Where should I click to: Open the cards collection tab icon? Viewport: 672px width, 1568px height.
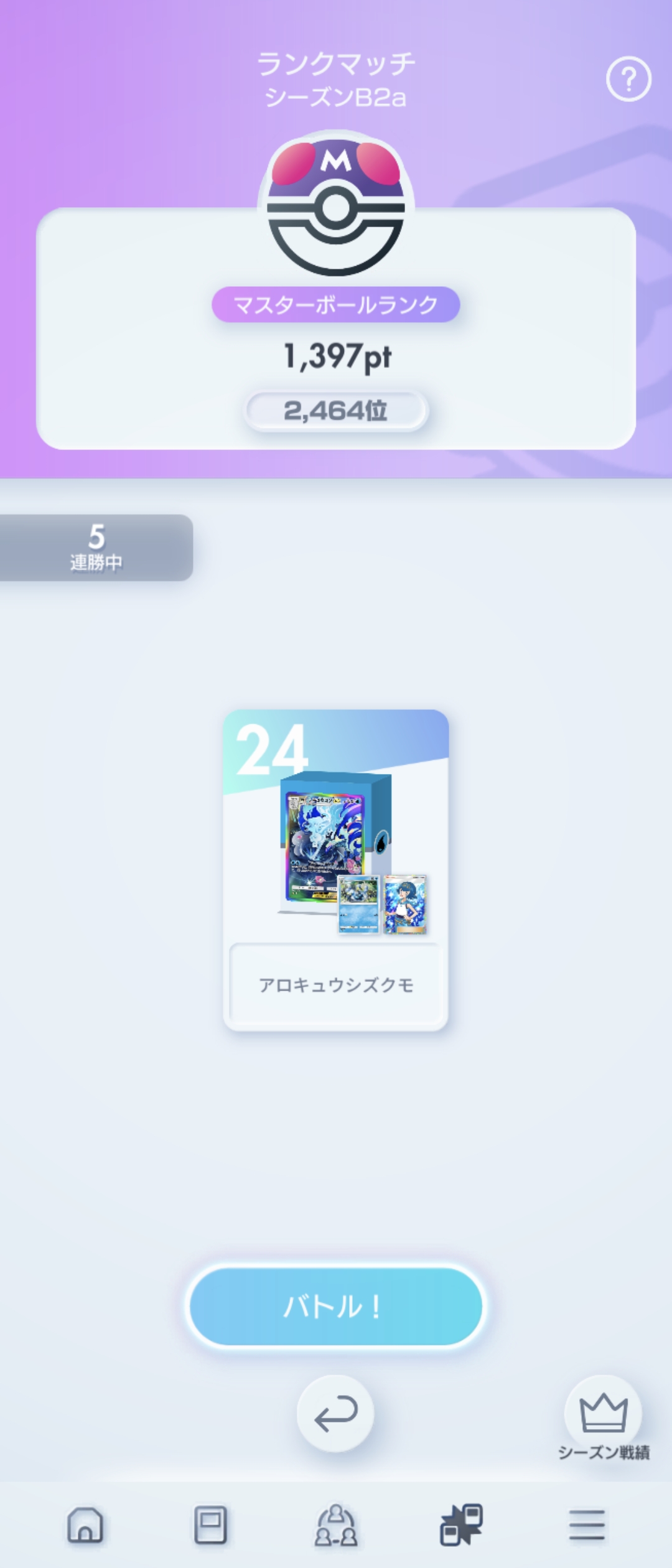[x=210, y=1524]
